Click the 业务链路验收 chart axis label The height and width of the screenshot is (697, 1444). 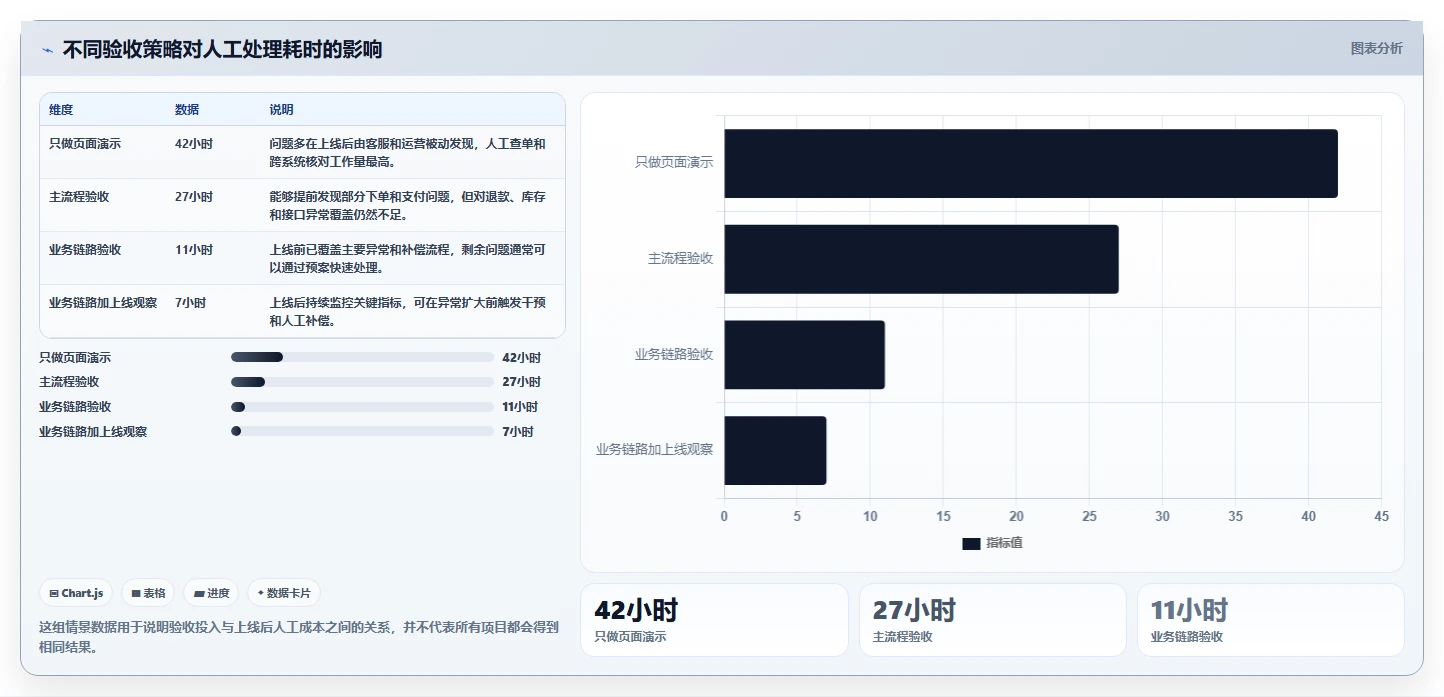click(x=674, y=354)
